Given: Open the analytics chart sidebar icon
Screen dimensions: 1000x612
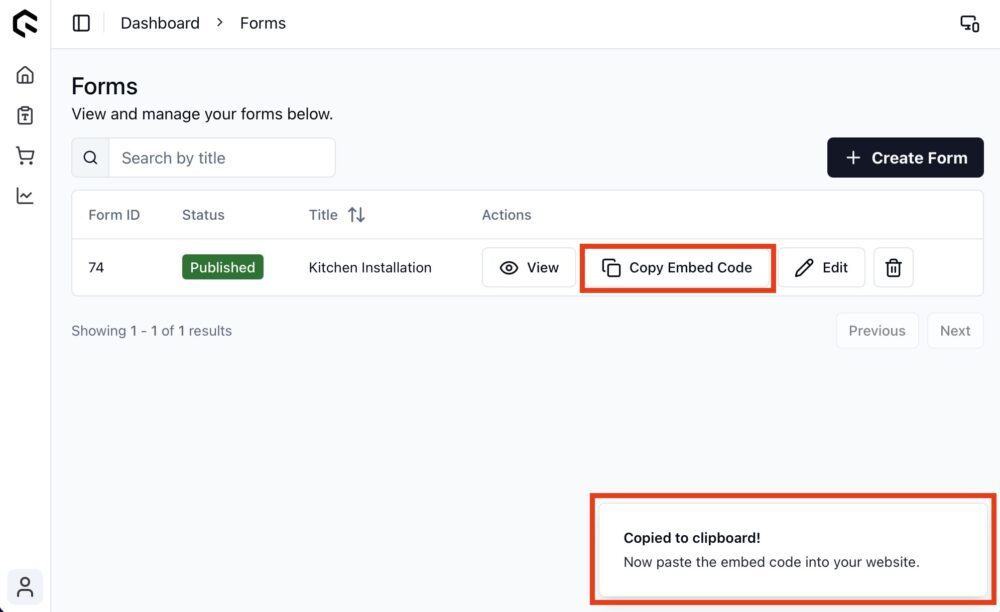Looking at the screenshot, I should [x=25, y=196].
